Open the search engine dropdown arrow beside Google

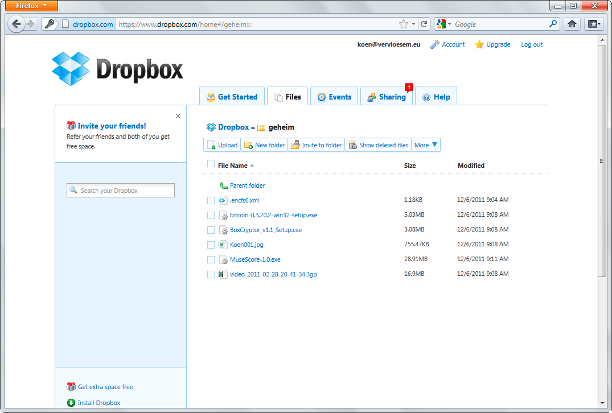click(450, 24)
